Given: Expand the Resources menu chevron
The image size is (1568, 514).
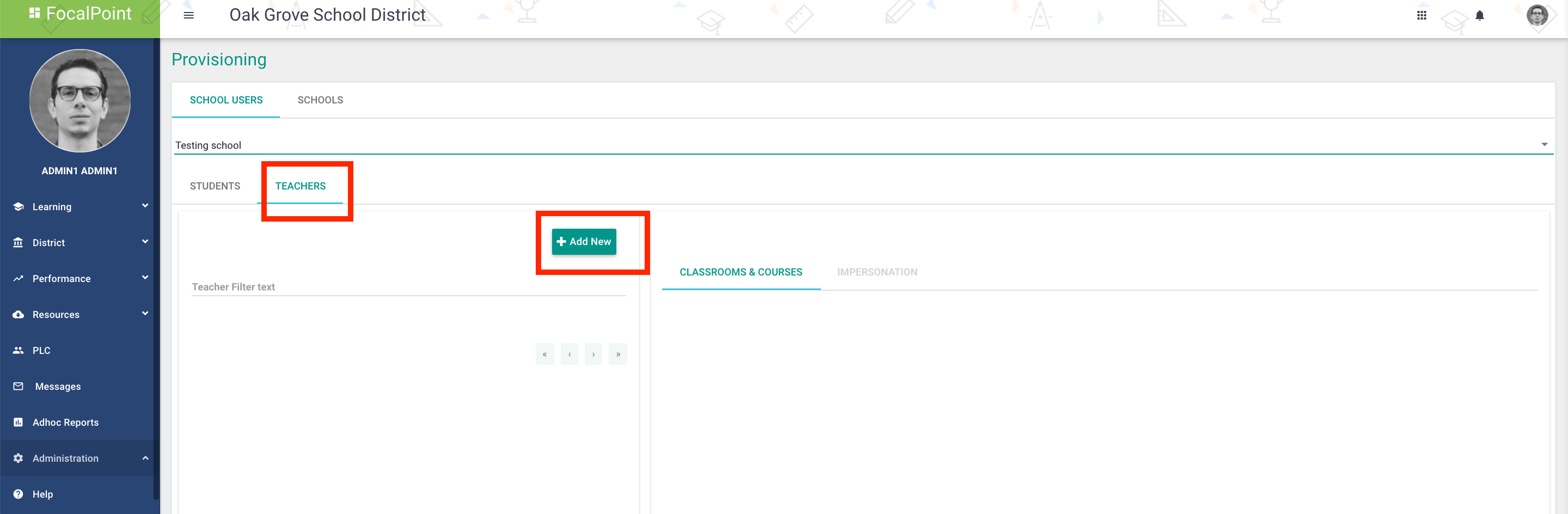Looking at the screenshot, I should 145,314.
